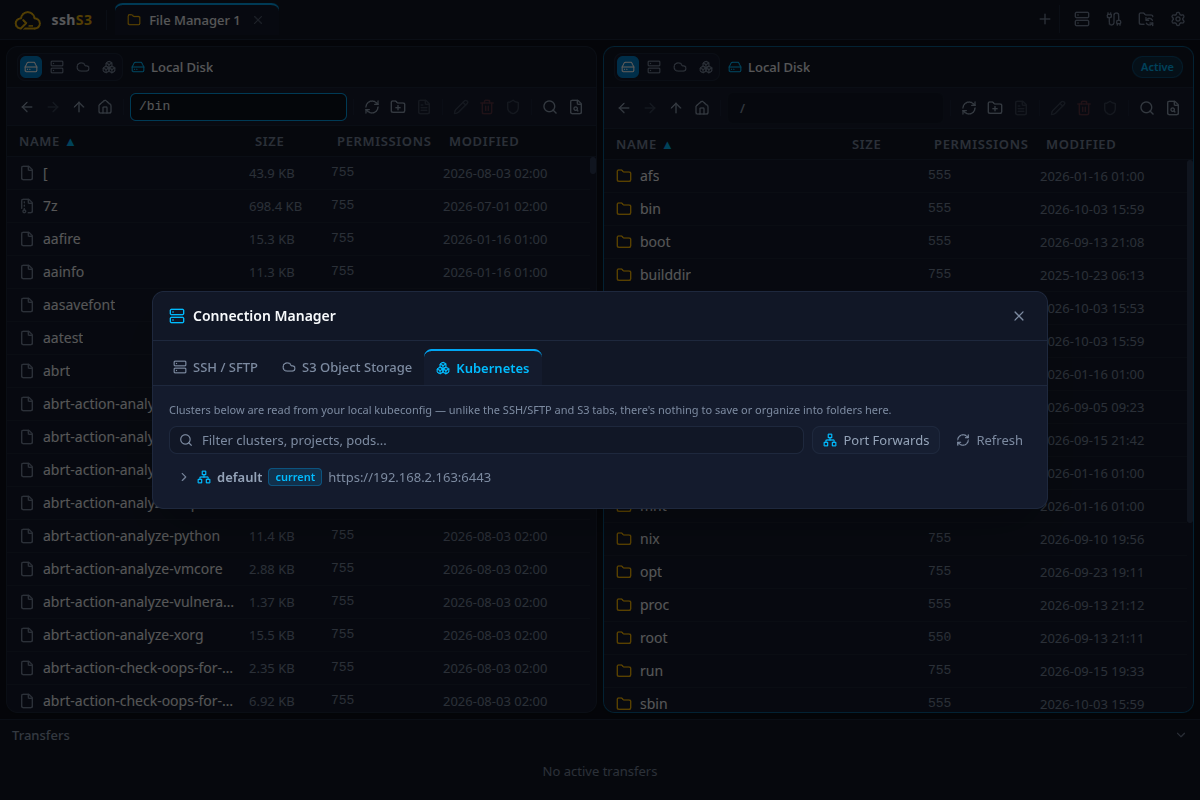The height and width of the screenshot is (800, 1200).
Task: Create new folder in left pane
Action: 398,107
